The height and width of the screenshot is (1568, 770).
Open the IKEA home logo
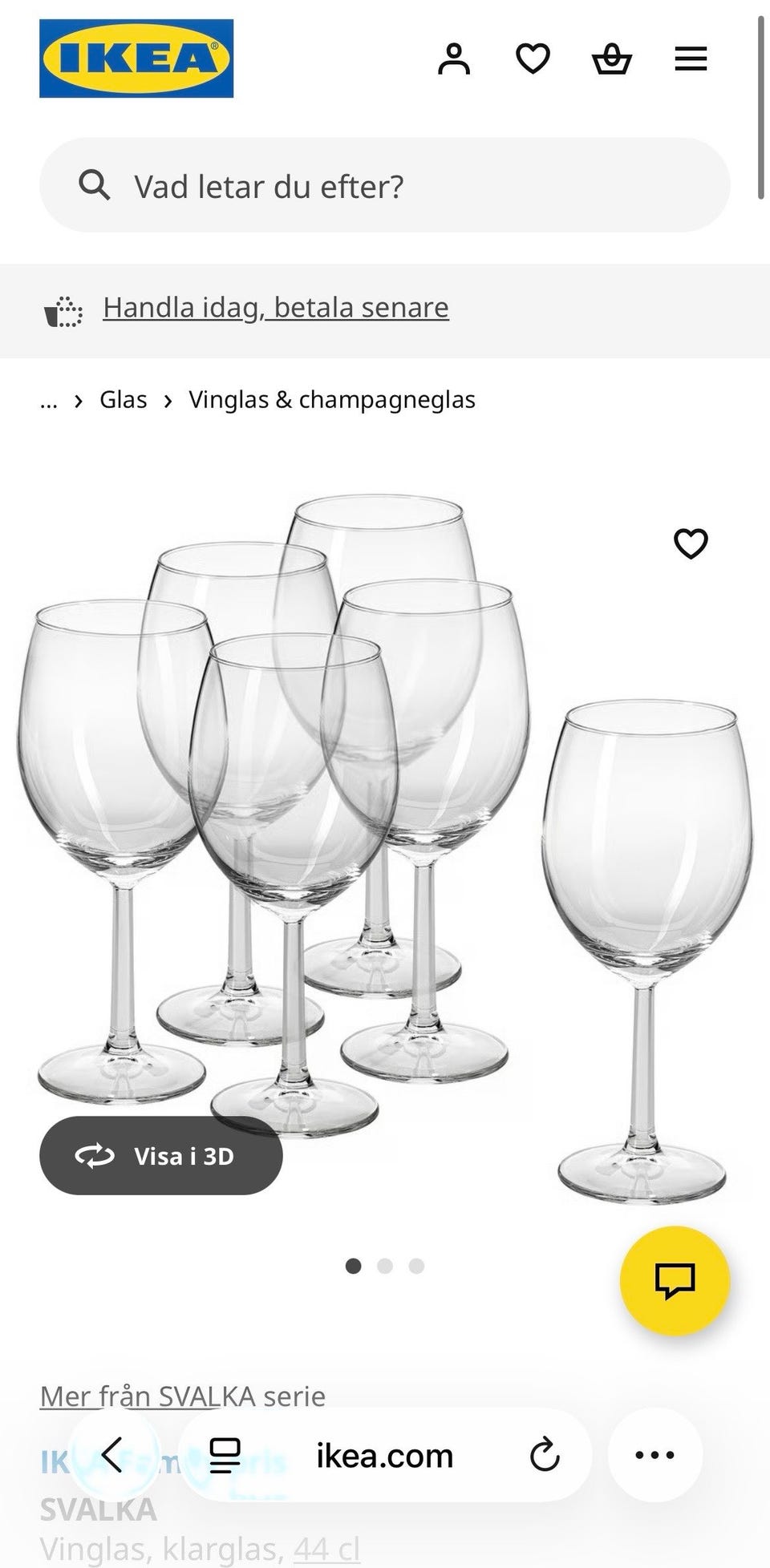[x=136, y=59]
